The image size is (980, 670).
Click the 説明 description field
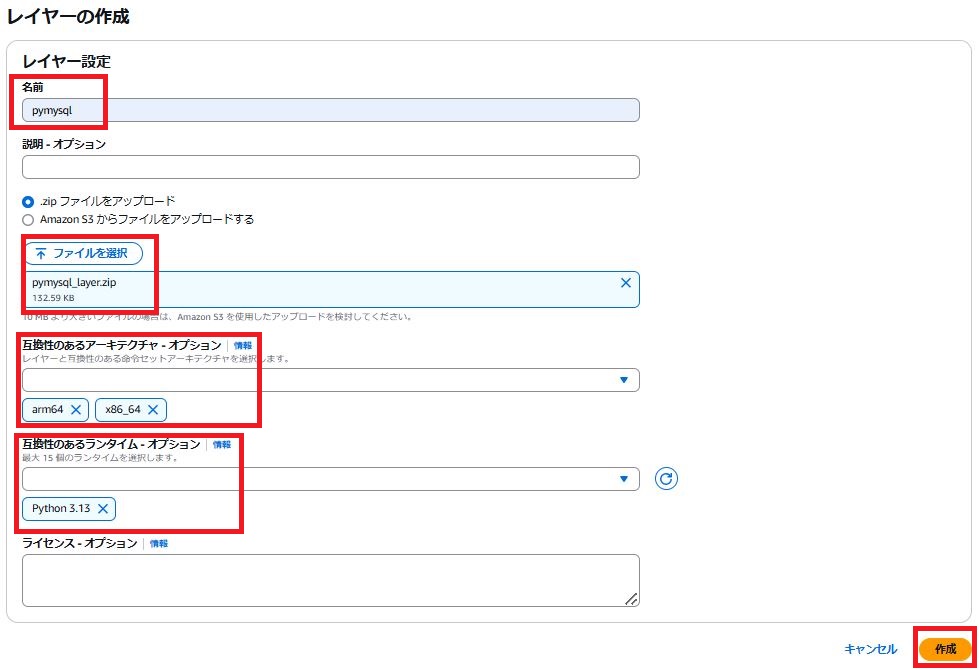tap(330, 166)
